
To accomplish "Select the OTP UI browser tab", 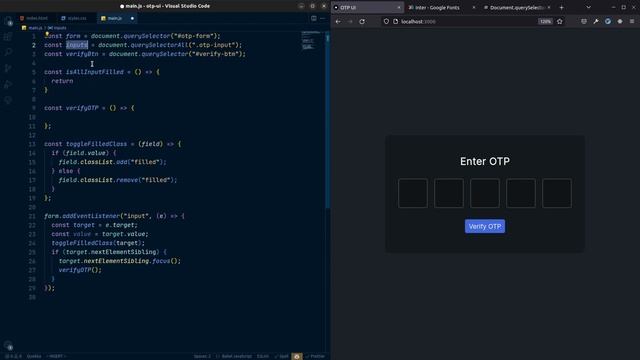I will [x=367, y=7].
